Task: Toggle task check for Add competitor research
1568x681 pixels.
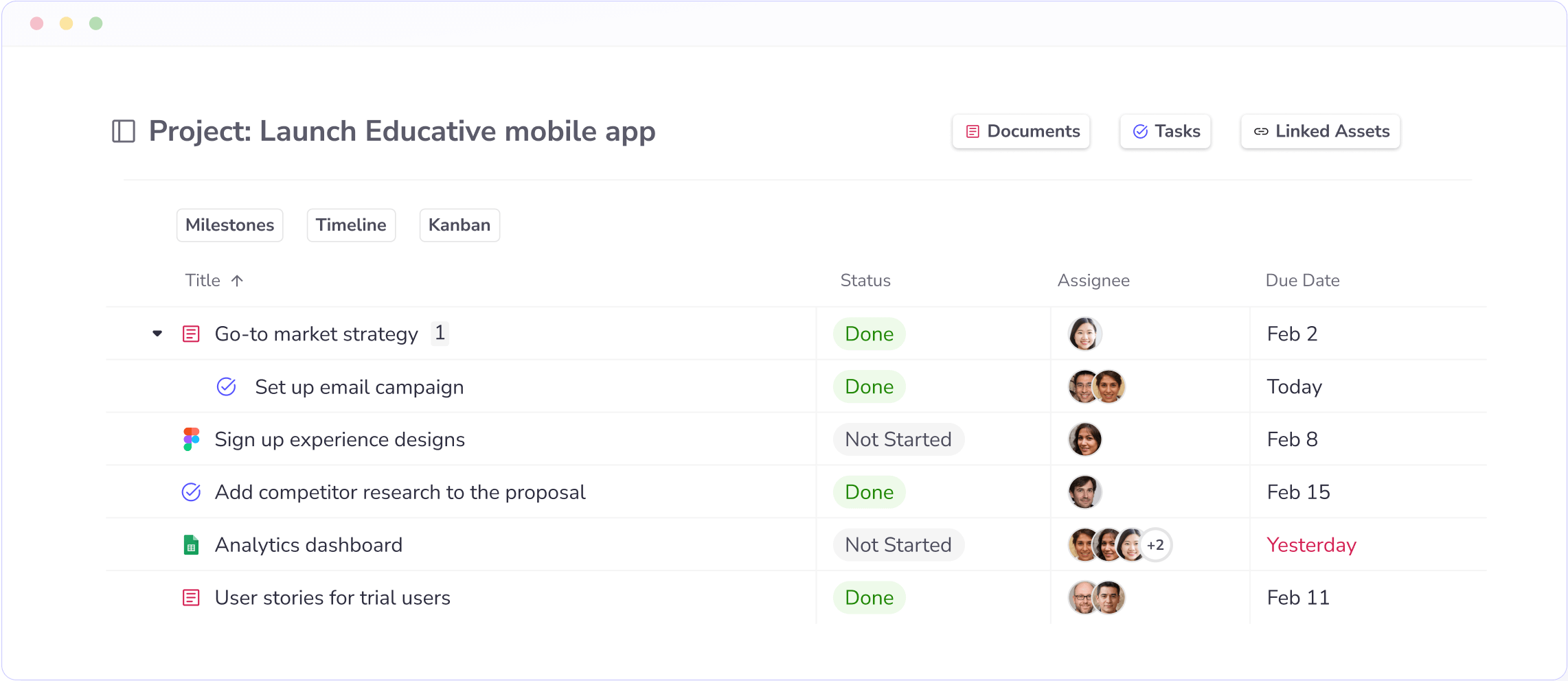Action: pyautogui.click(x=191, y=492)
